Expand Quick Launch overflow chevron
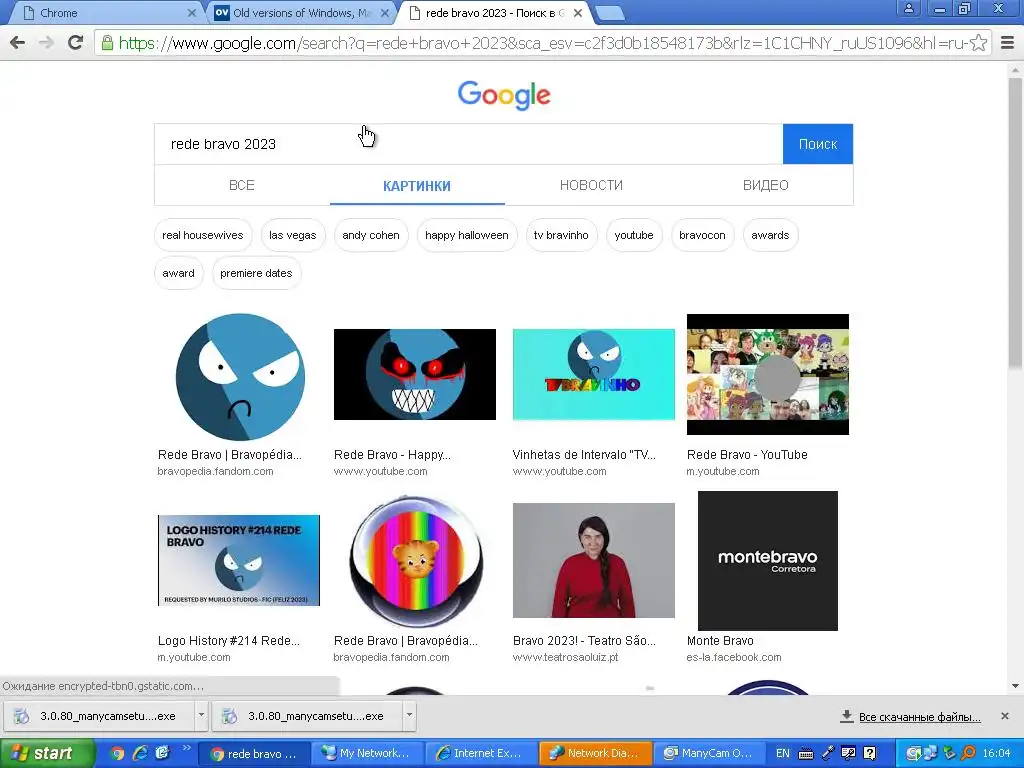Screen dimensions: 1024x768 [186, 748]
